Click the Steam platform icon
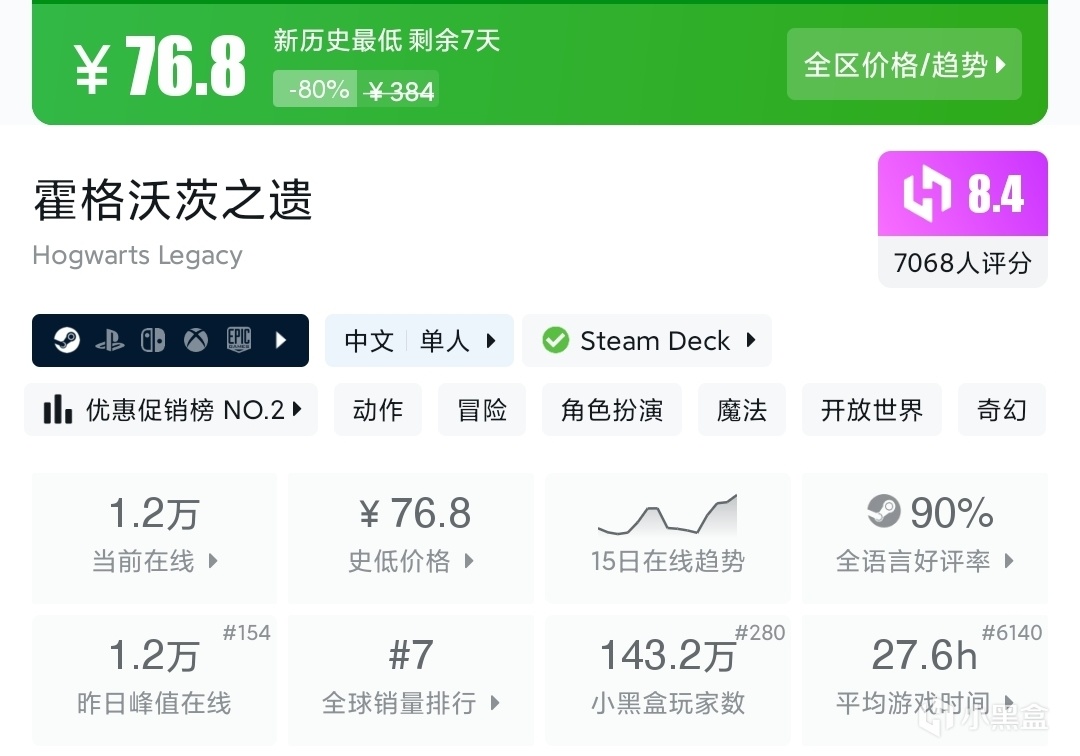The width and height of the screenshot is (1080, 756). click(68, 341)
